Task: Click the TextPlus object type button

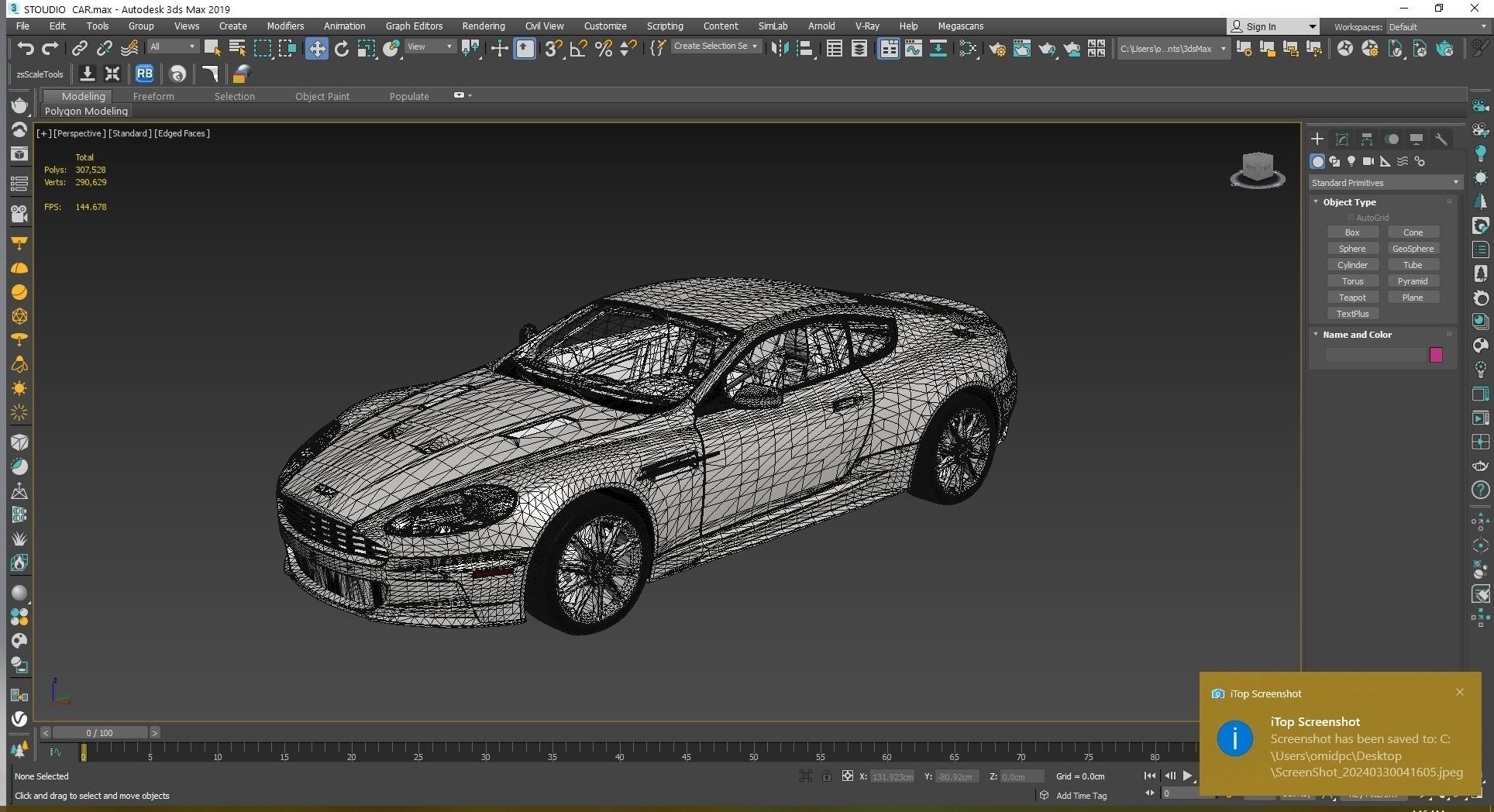Action: tap(1352, 314)
